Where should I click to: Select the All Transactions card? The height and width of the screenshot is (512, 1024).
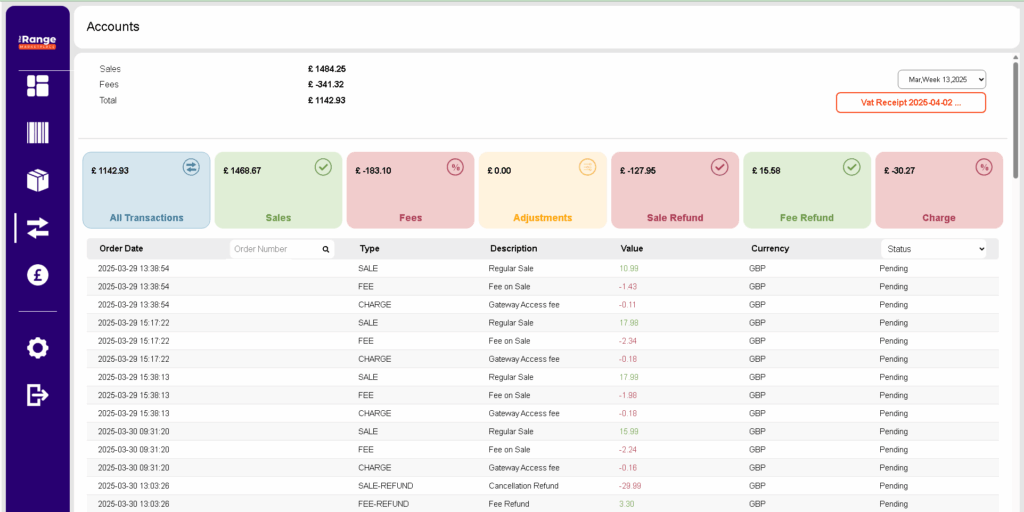click(146, 190)
